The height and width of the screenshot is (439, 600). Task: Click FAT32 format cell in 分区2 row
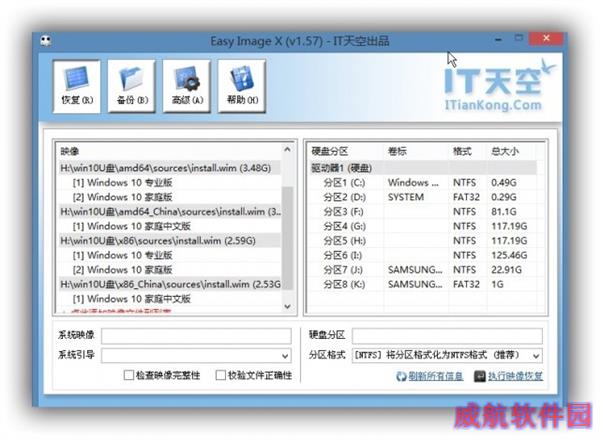(x=466, y=197)
